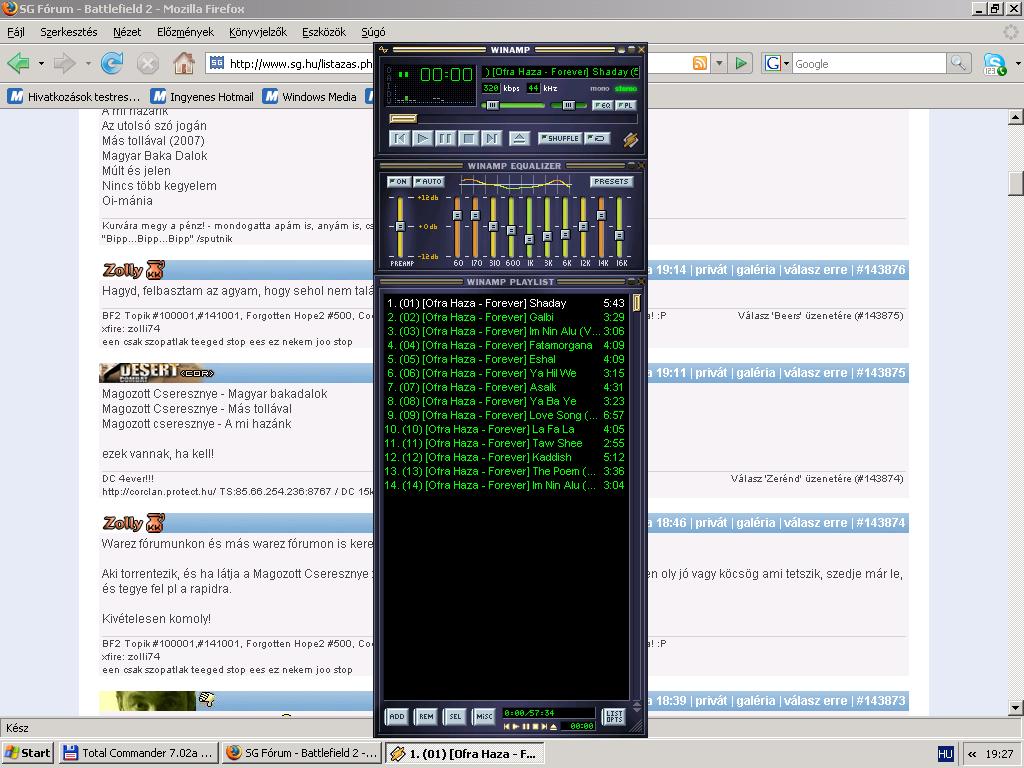Pause playback in Winamp main window

coord(446,139)
